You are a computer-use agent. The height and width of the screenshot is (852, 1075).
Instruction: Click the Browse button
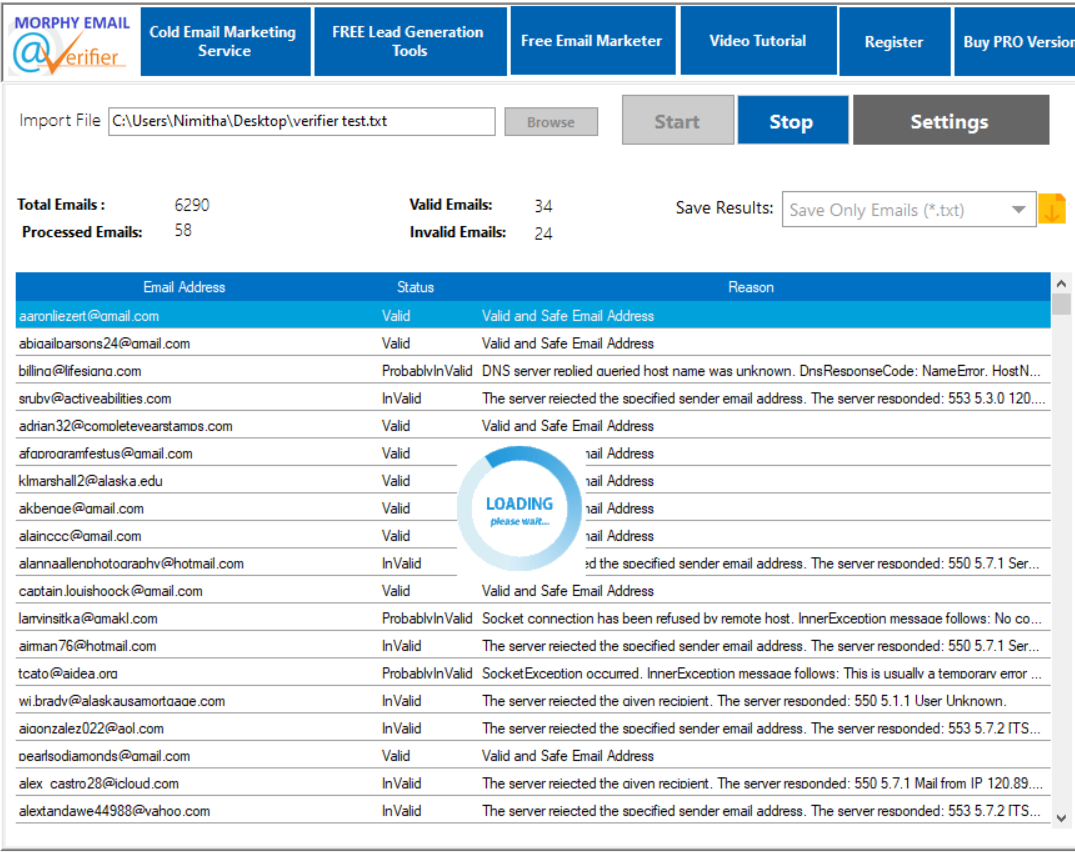click(x=551, y=122)
